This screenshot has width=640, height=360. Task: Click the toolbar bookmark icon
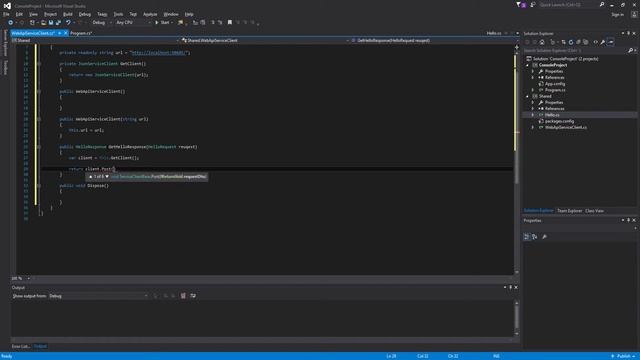(x=230, y=22)
